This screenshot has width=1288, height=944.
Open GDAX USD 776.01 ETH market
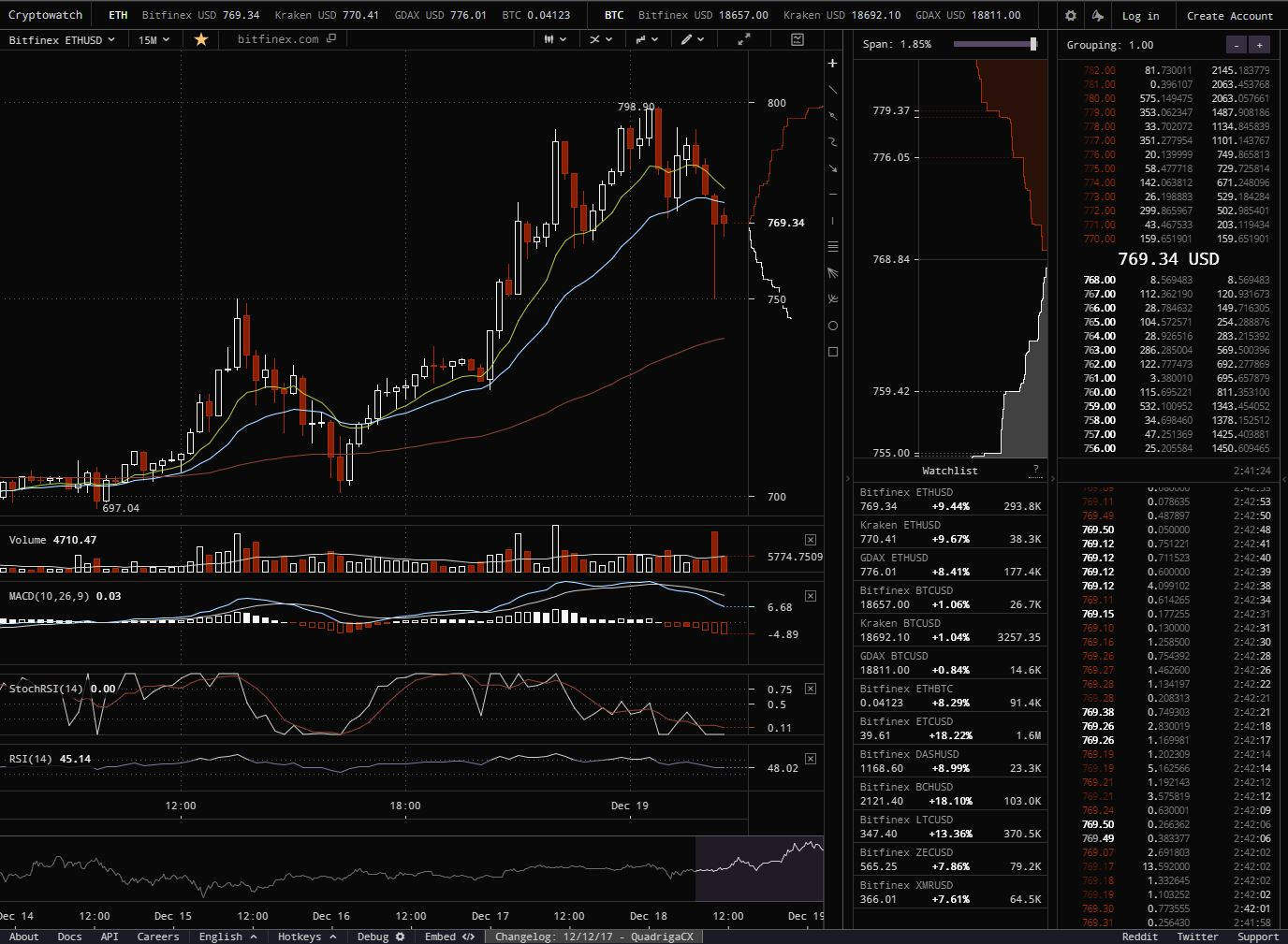[x=440, y=15]
